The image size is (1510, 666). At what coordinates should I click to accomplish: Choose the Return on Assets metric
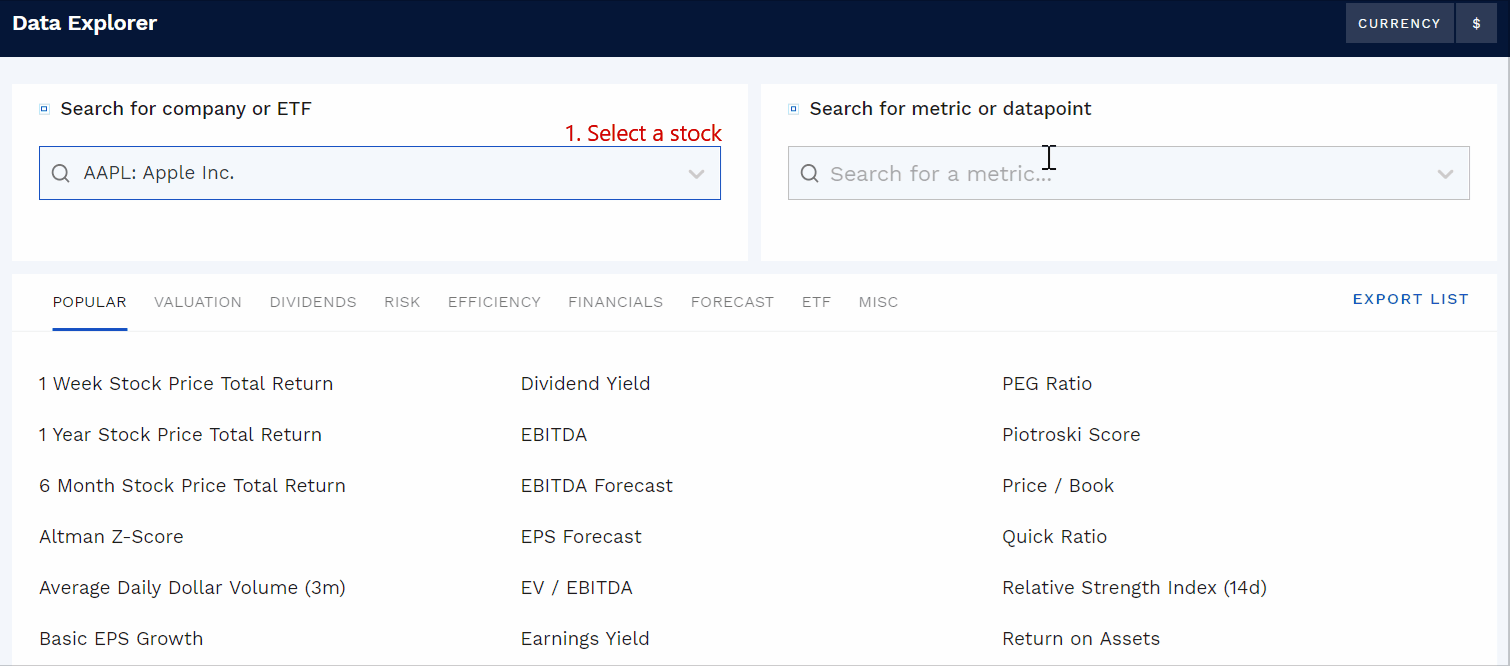click(x=1081, y=639)
